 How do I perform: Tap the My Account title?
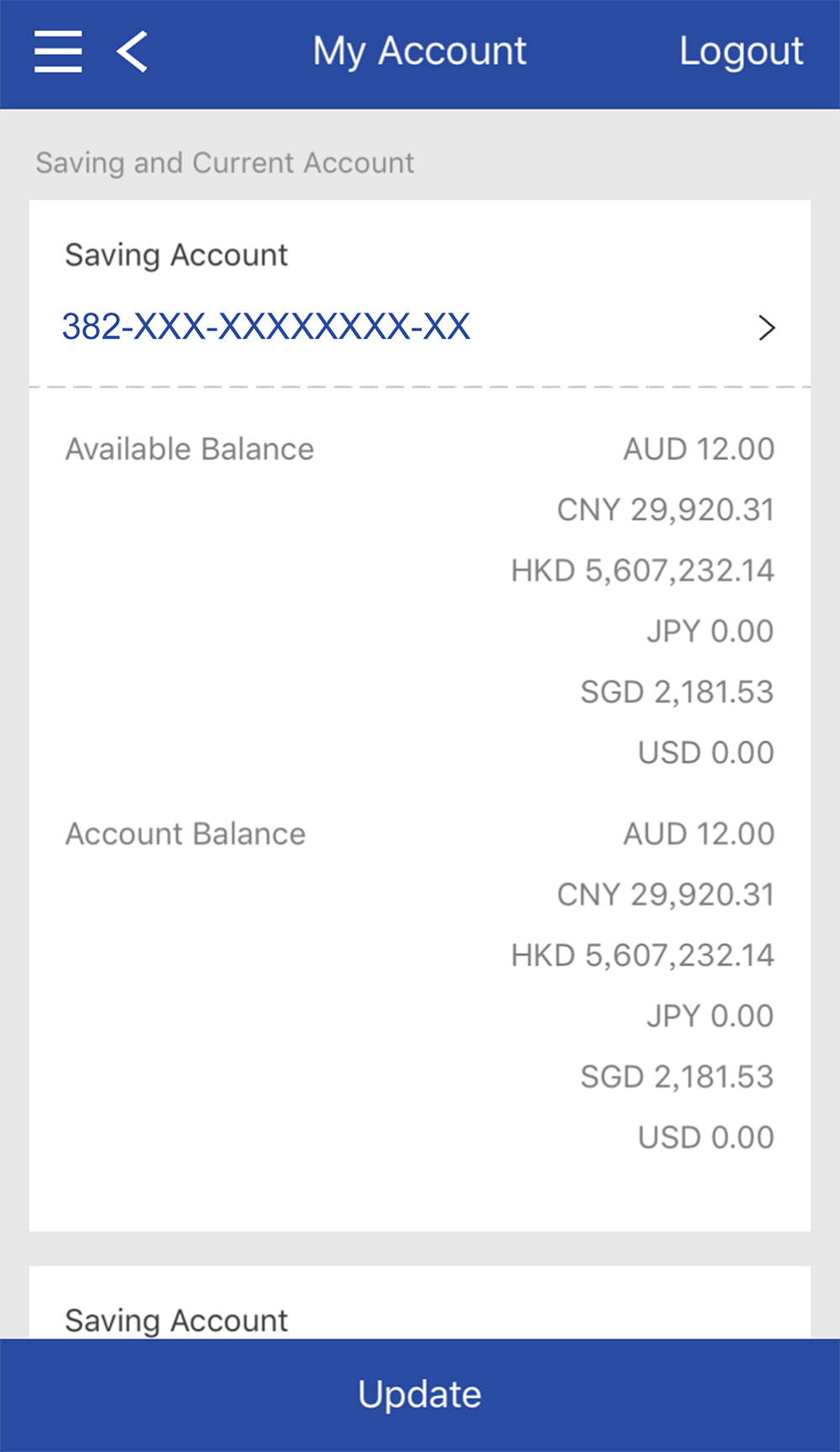point(419,51)
